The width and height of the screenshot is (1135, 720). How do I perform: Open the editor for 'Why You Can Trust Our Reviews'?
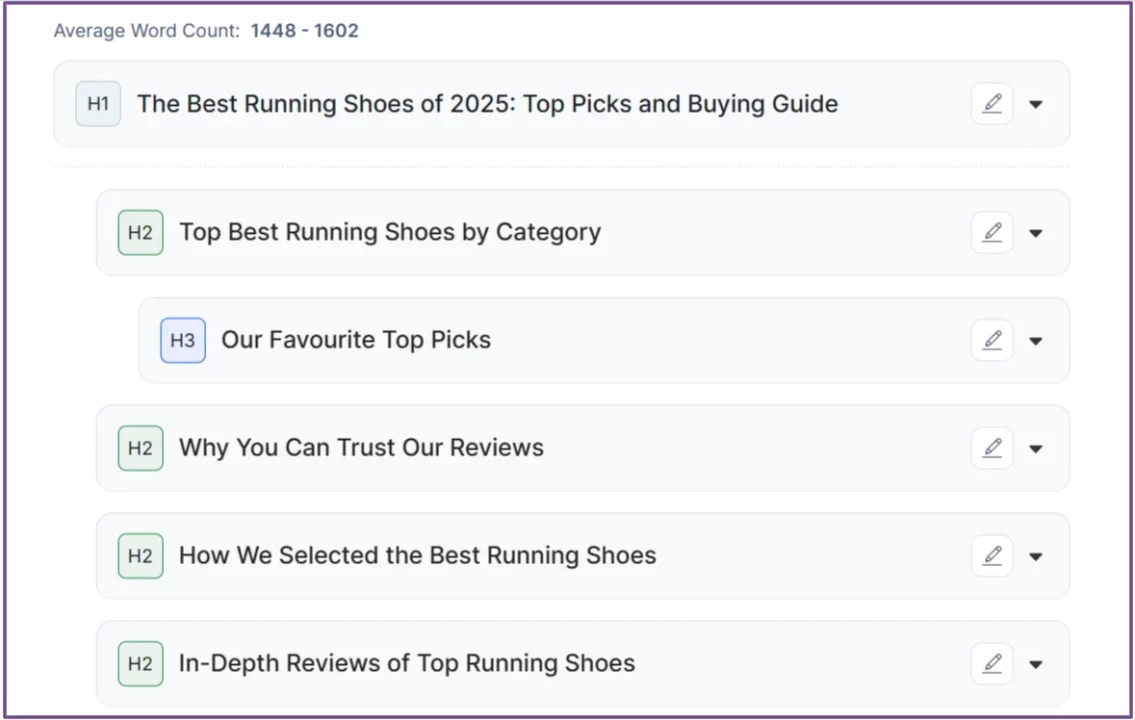[x=992, y=448]
